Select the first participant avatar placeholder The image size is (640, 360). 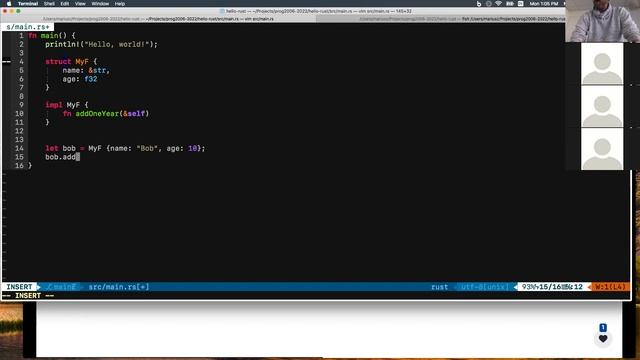click(602, 64)
